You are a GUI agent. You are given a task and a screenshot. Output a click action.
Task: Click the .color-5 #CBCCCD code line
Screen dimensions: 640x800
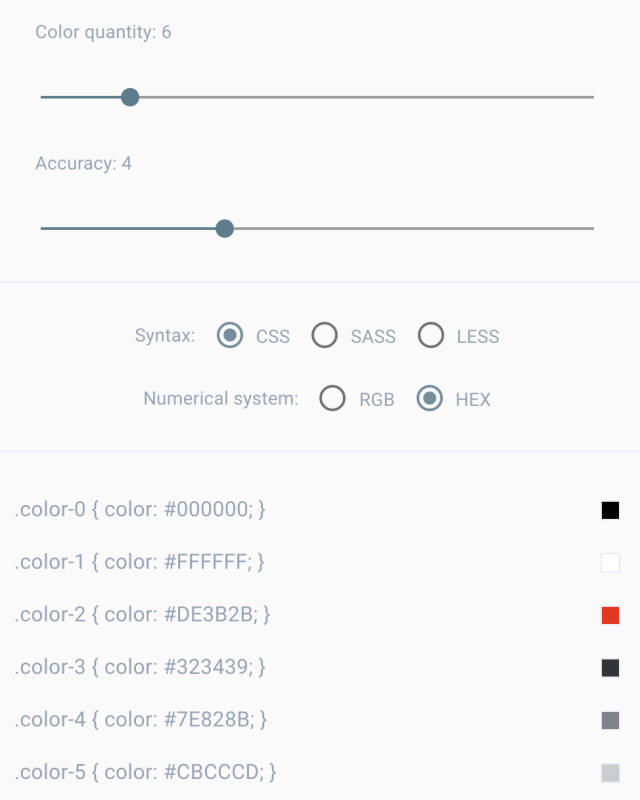click(145, 772)
